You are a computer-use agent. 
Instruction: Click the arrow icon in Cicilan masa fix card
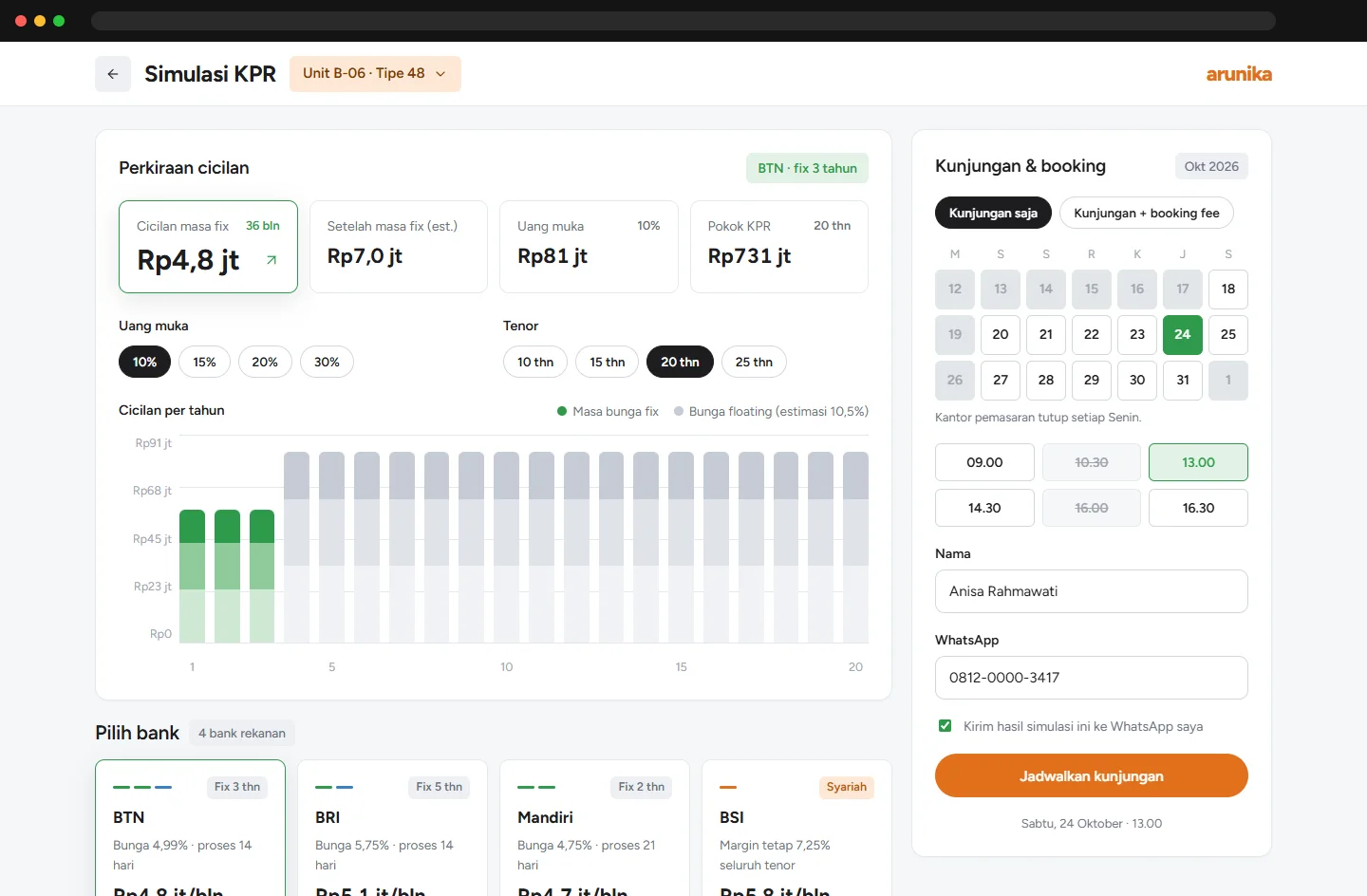tap(272, 260)
